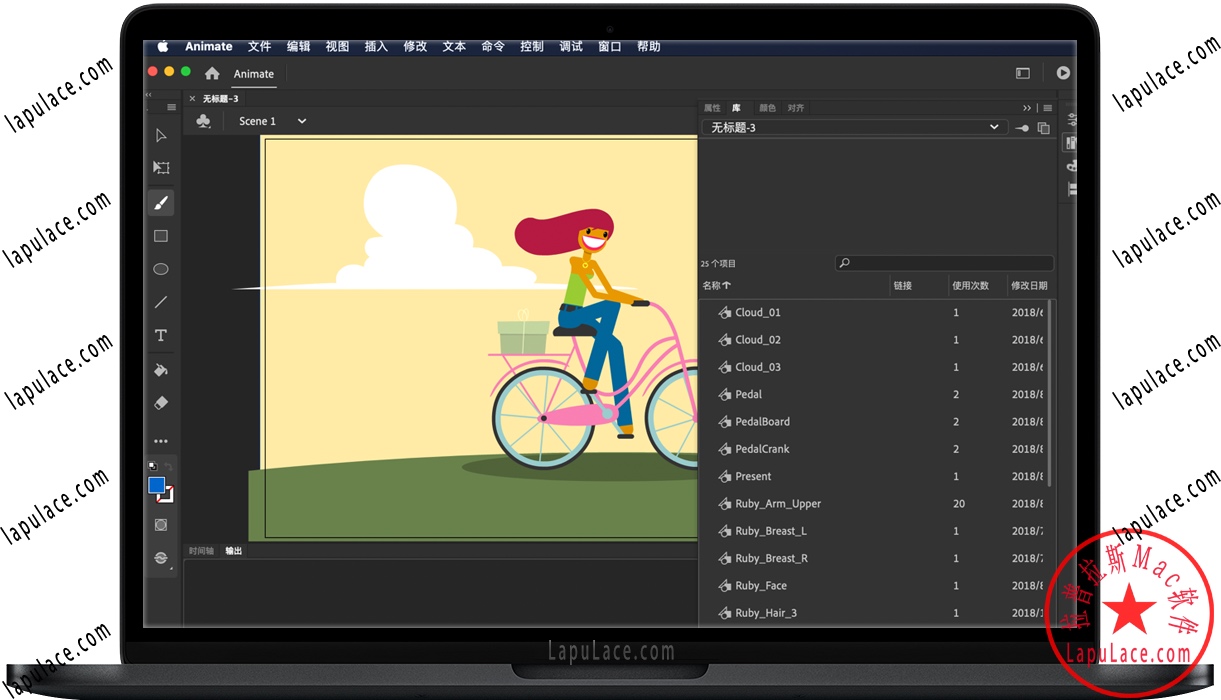Toggle the library panel pin icon
Viewport: 1221px width, 700px height.
pyautogui.click(x=1021, y=128)
